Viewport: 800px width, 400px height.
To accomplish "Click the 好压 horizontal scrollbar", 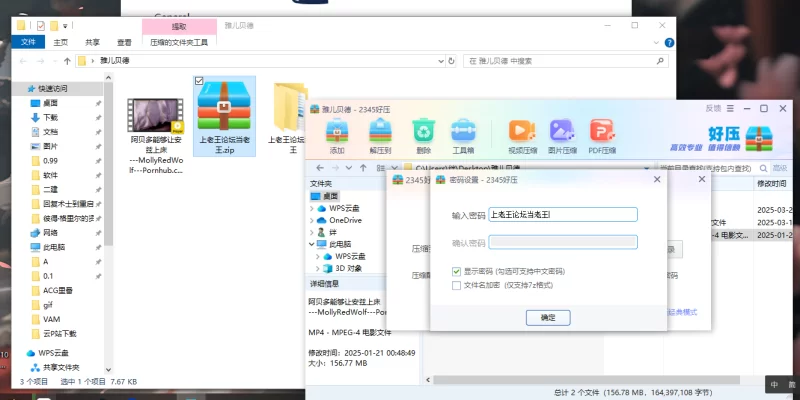I will pyautogui.click(x=586, y=380).
